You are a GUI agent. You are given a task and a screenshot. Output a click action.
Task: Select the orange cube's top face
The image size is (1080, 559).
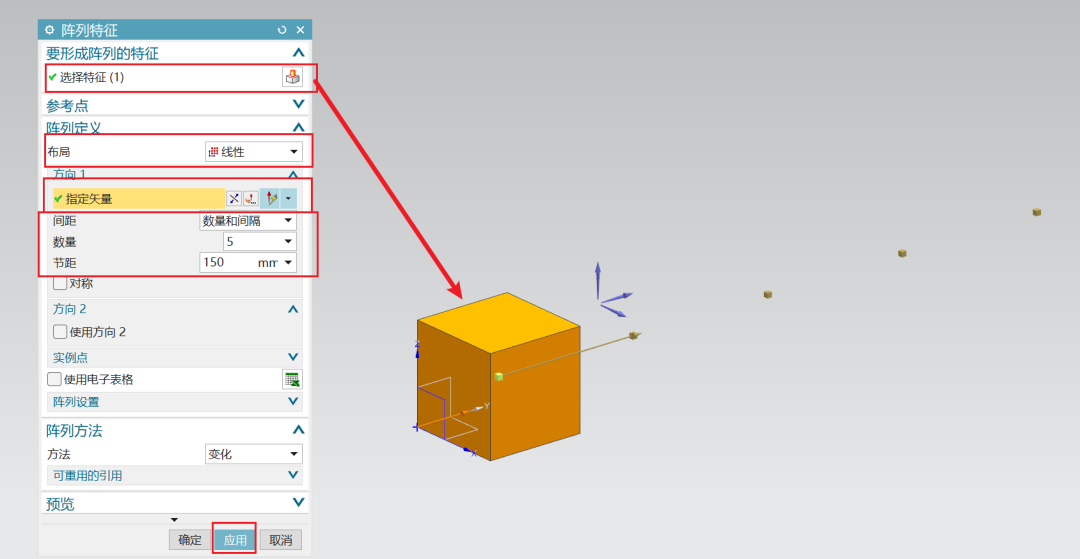(x=499, y=322)
